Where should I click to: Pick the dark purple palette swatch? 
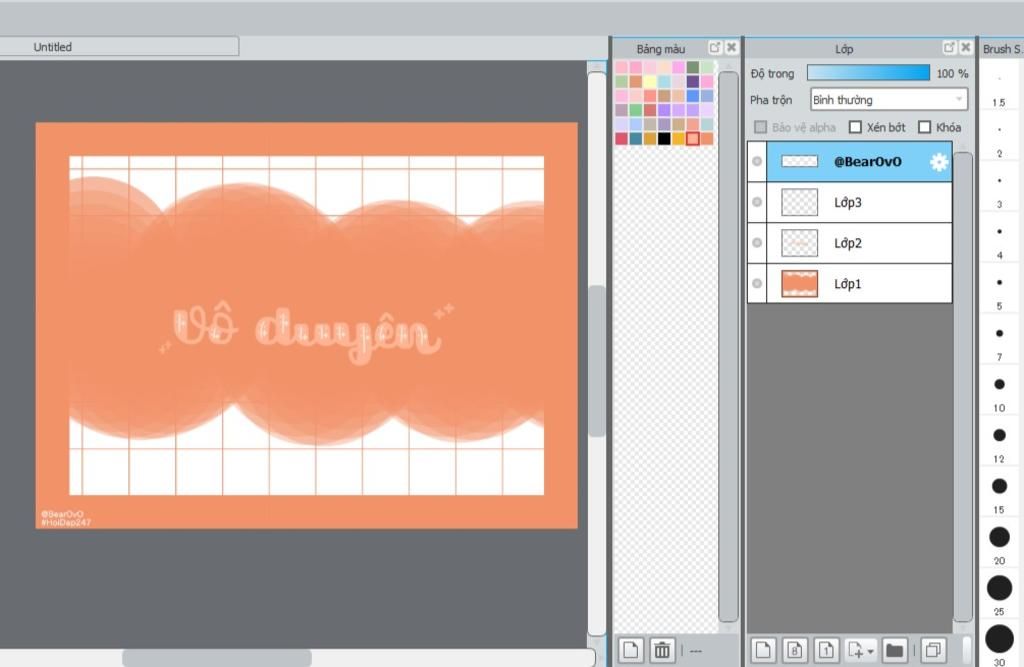tap(692, 82)
